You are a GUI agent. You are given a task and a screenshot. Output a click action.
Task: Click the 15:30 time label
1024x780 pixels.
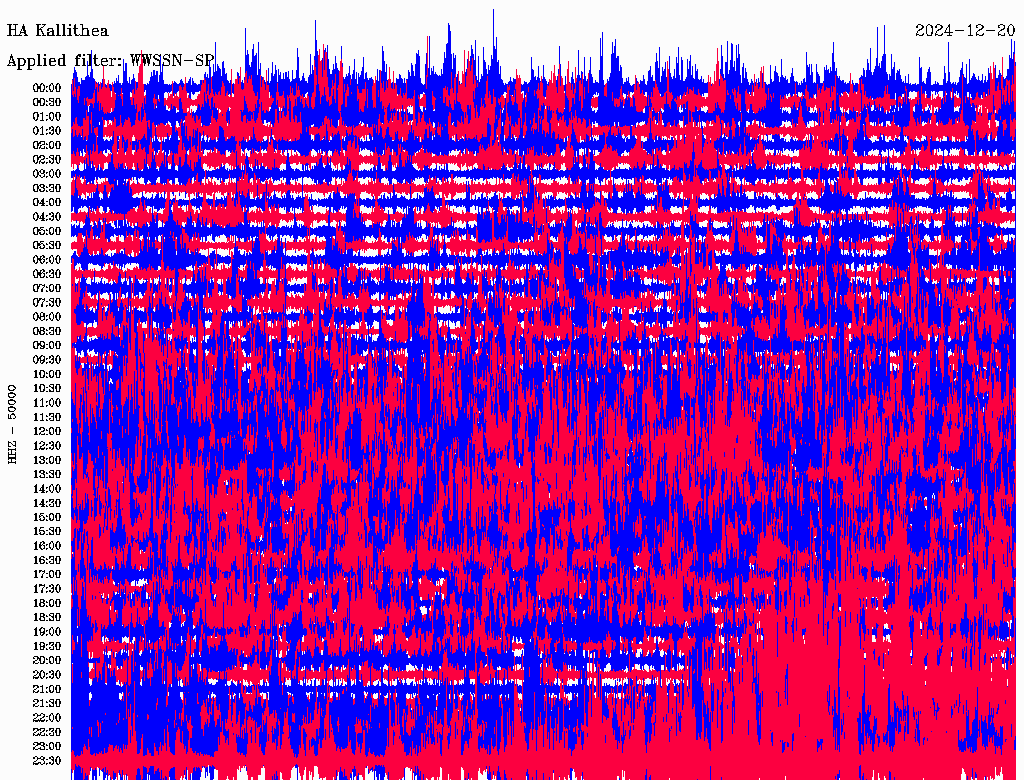47,532
